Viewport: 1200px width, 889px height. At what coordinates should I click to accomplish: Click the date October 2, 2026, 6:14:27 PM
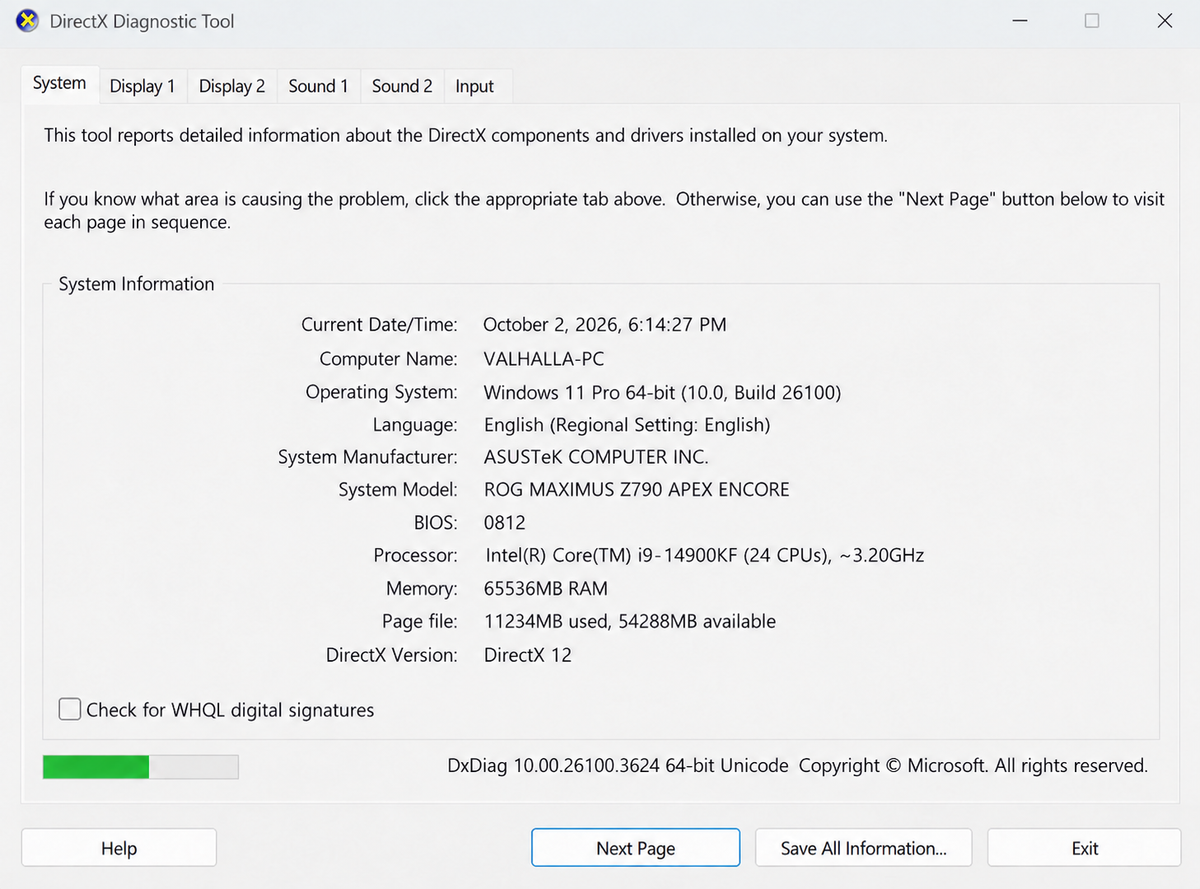(605, 324)
